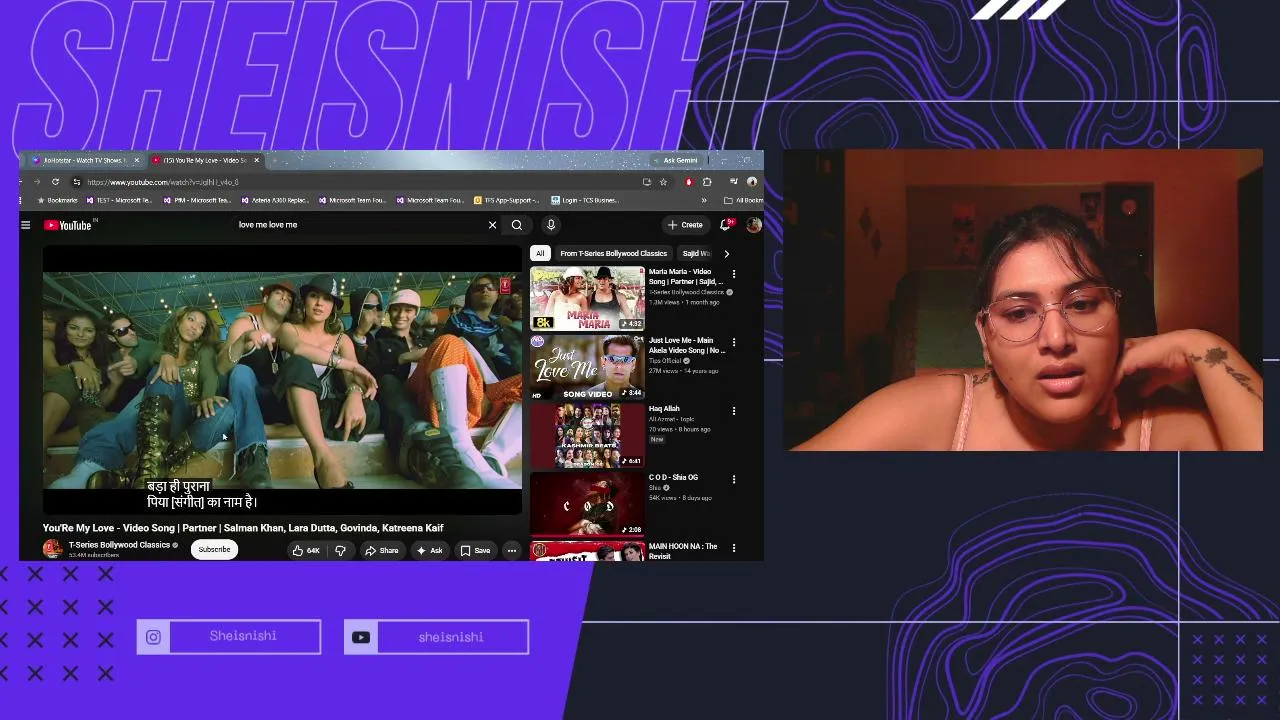1280x720 pixels.
Task: Click the main video player
Action: click(282, 380)
